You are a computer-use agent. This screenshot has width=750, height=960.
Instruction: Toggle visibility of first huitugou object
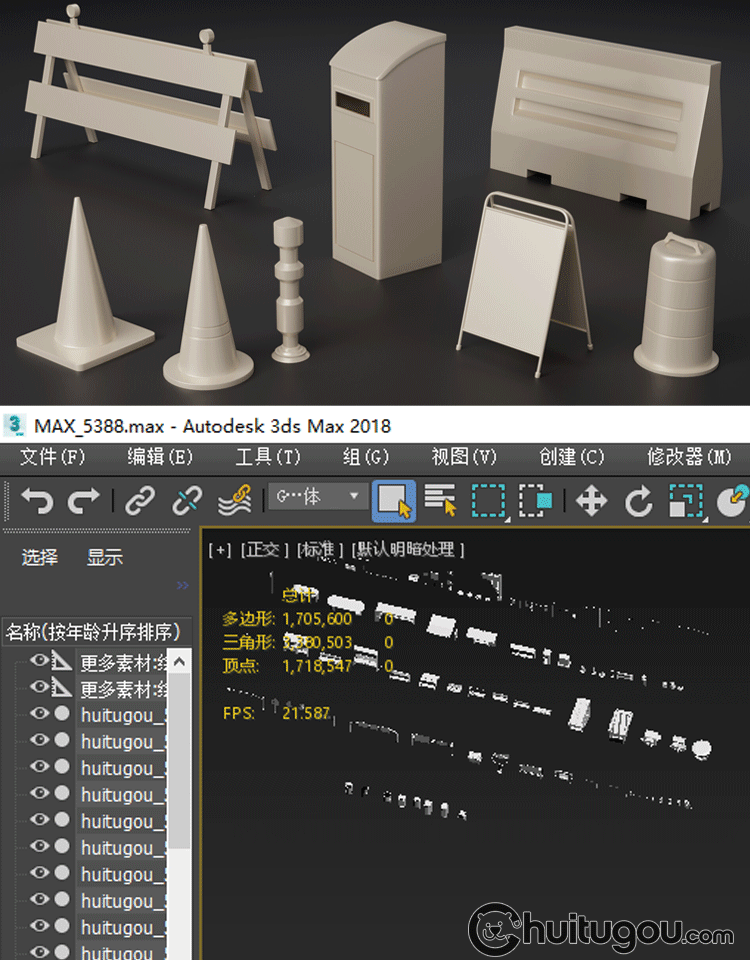pyautogui.click(x=39, y=714)
